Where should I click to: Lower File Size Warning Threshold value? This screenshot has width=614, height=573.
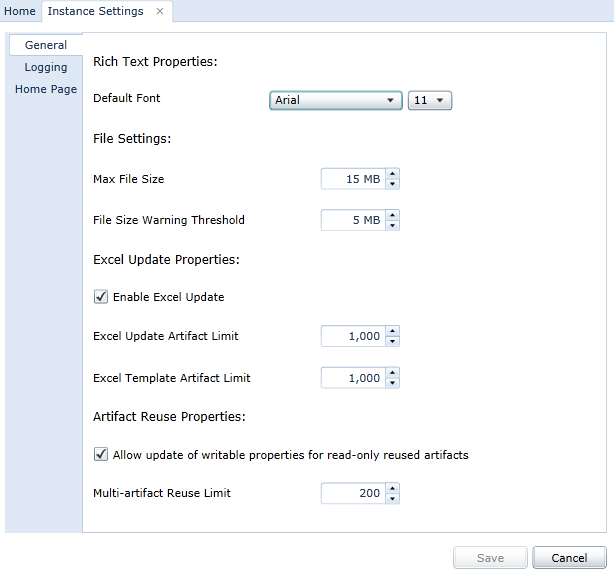(x=392, y=226)
